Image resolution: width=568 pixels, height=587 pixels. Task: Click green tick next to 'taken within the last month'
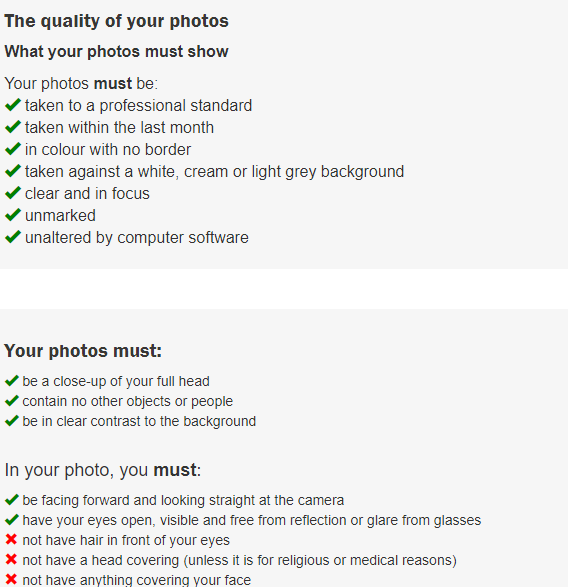point(13,127)
